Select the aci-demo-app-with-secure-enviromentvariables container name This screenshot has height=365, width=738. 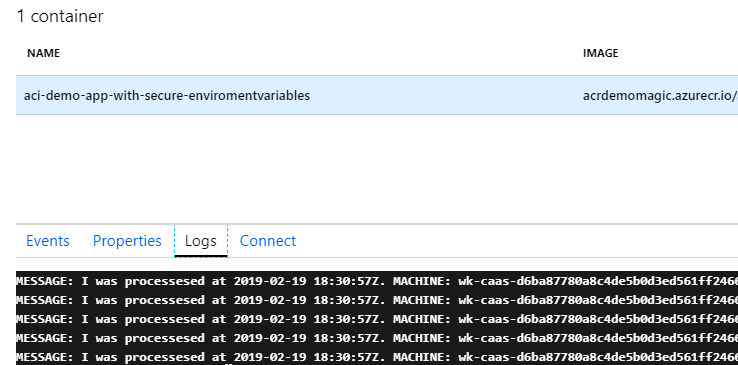click(167, 95)
